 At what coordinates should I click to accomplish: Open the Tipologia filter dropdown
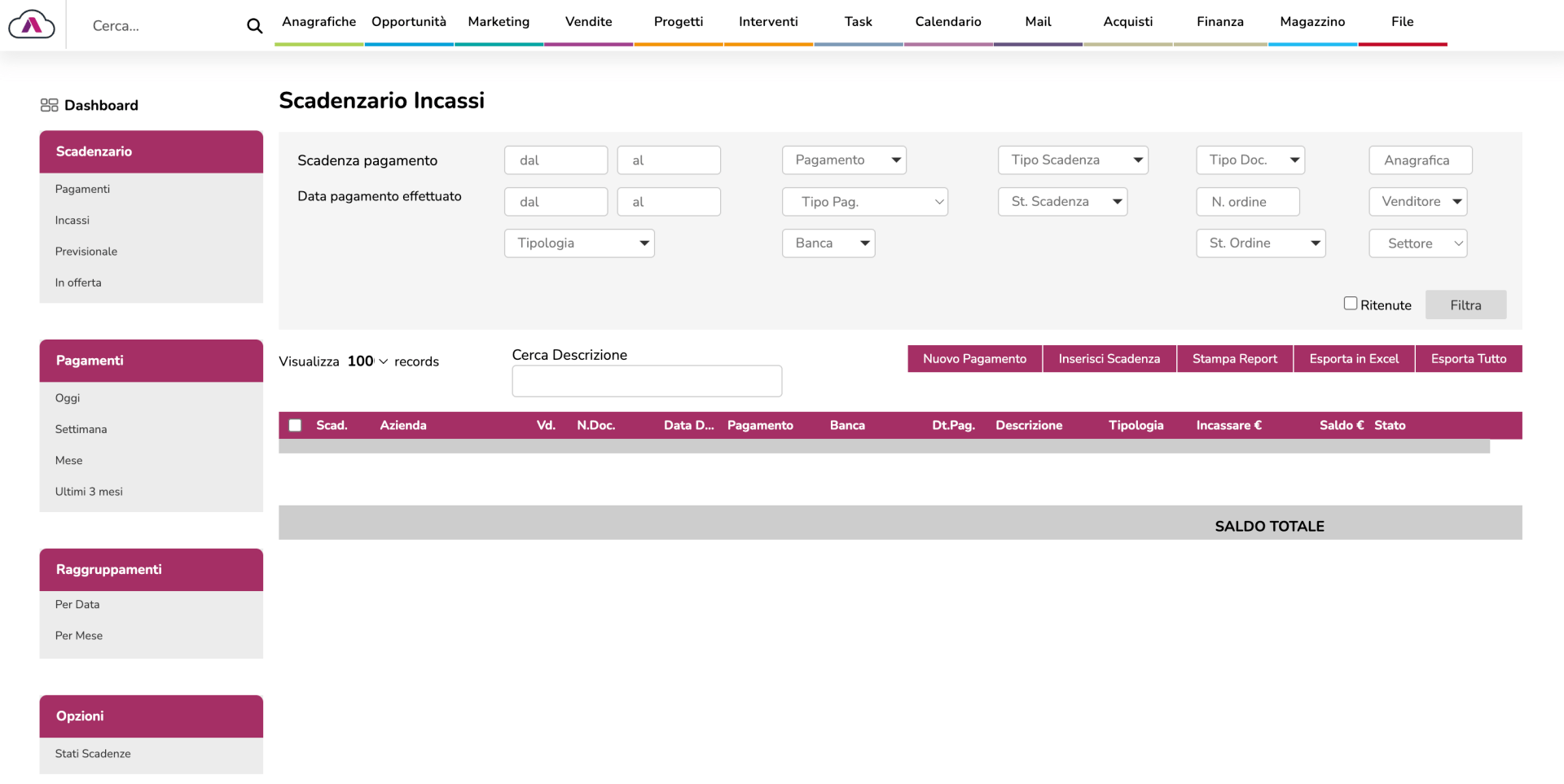coord(579,243)
